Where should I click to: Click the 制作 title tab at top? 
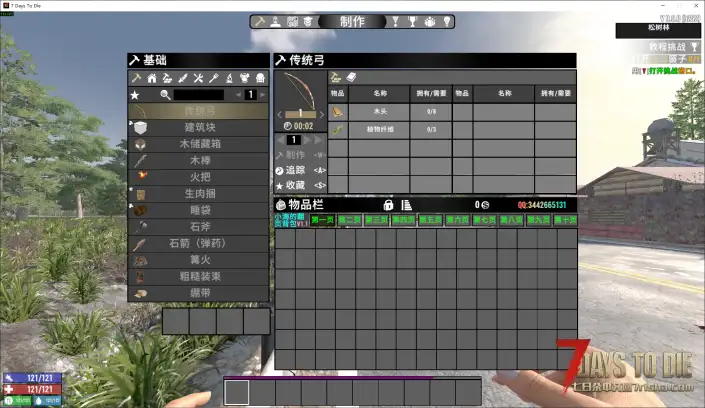tap(352, 22)
